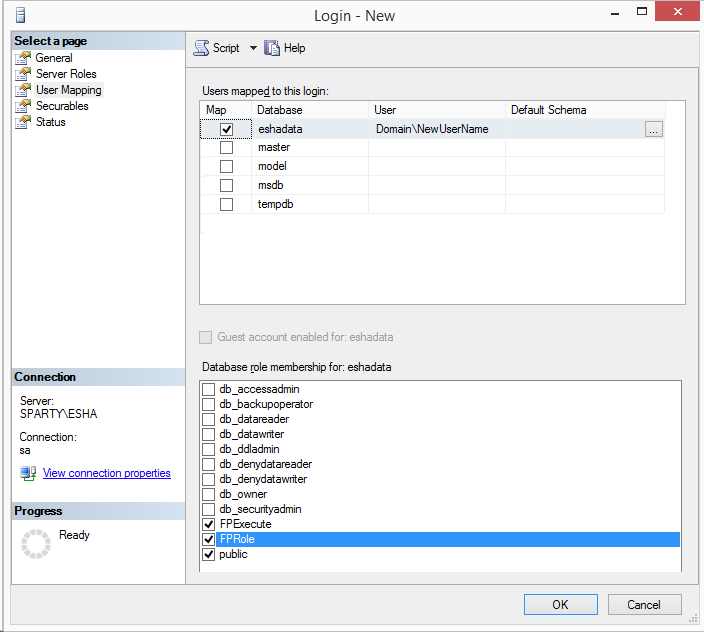
Task: Enable the db_datareader role checkbox
Action: 208,420
